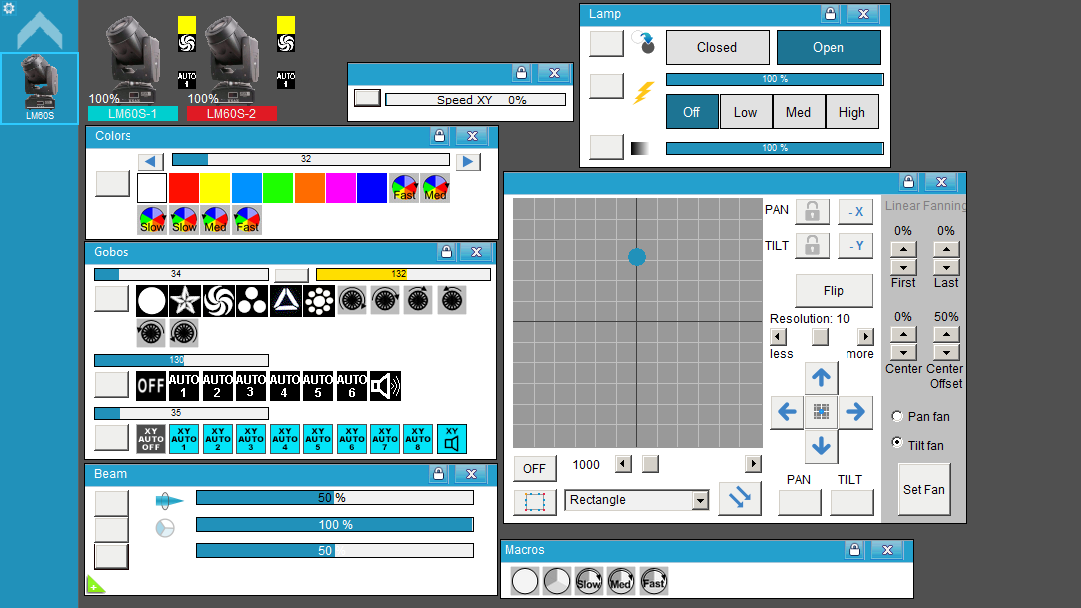
Task: Set strobe to Off
Action: [691, 112]
